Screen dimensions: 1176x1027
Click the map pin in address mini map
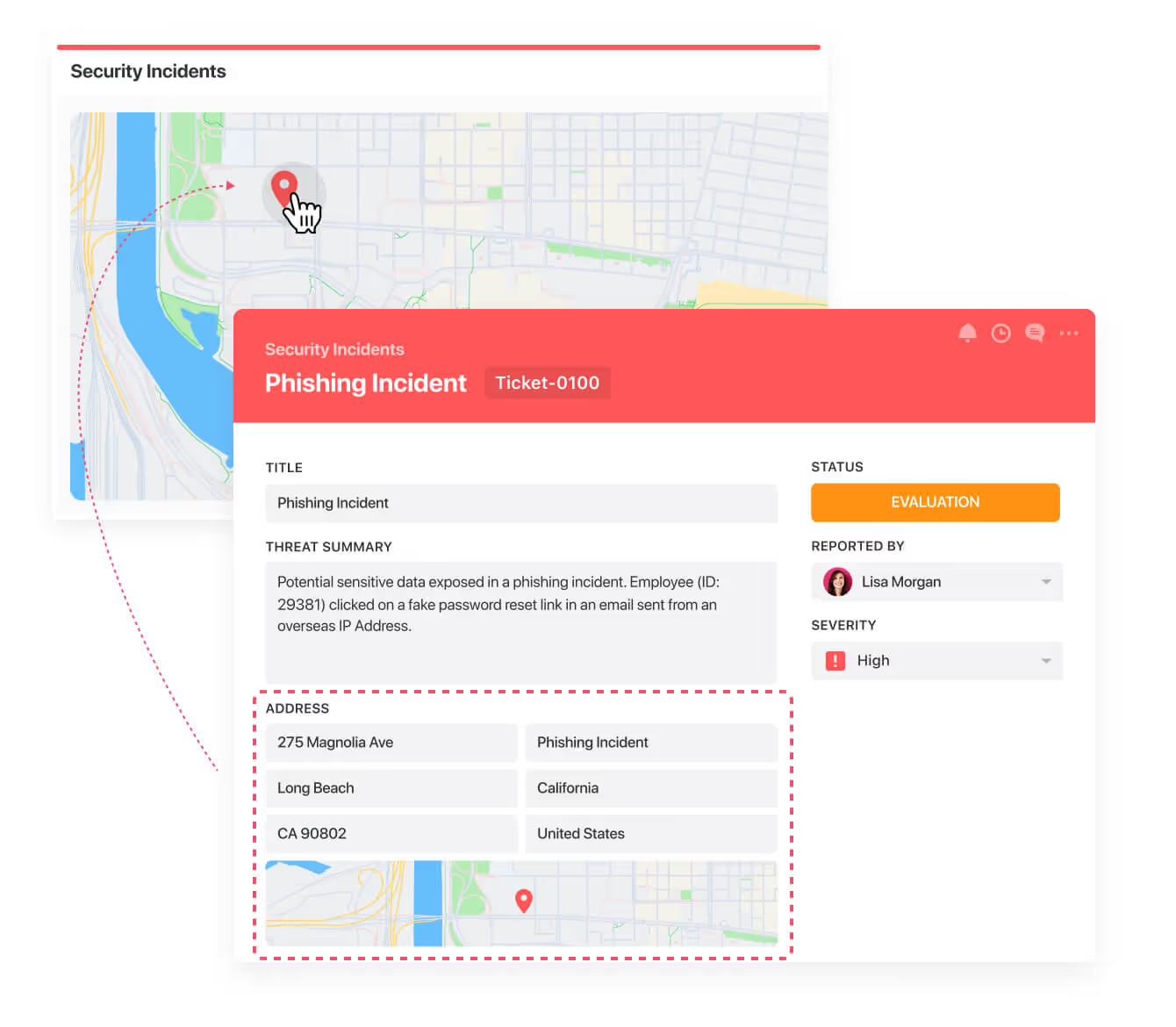coord(523,900)
